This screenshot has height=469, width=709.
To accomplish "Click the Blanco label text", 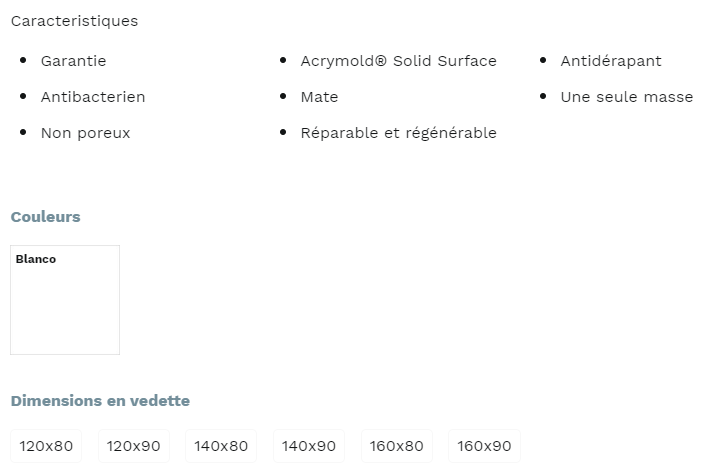I will (36, 259).
